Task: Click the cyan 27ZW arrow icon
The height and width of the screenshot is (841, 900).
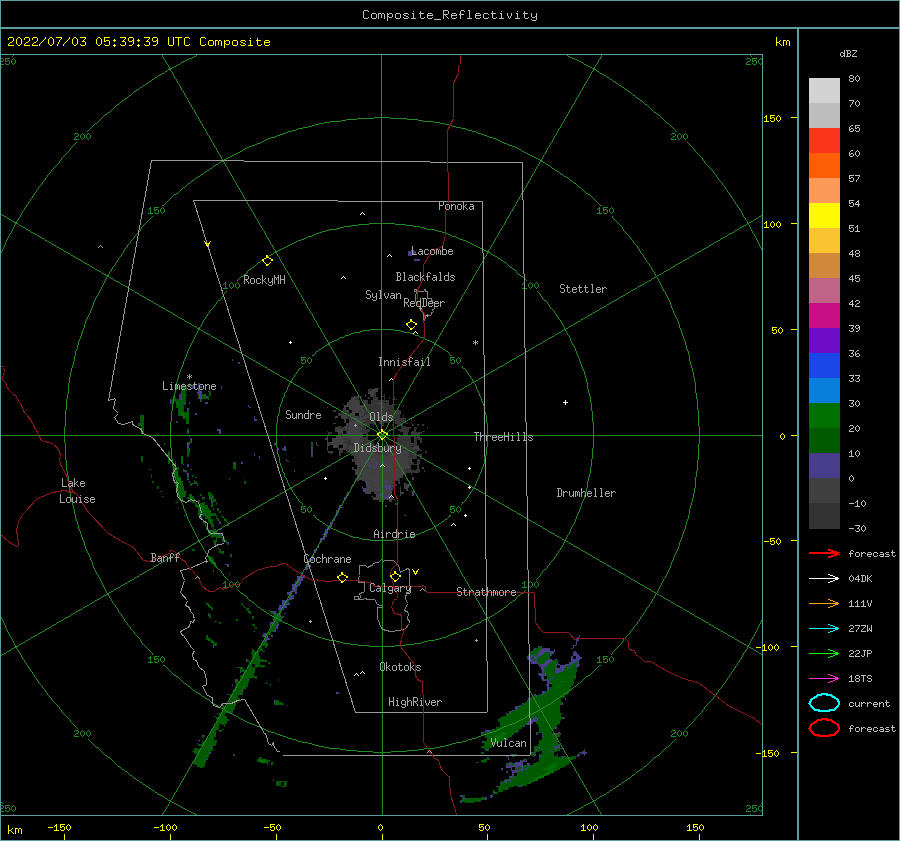Action: tap(824, 629)
